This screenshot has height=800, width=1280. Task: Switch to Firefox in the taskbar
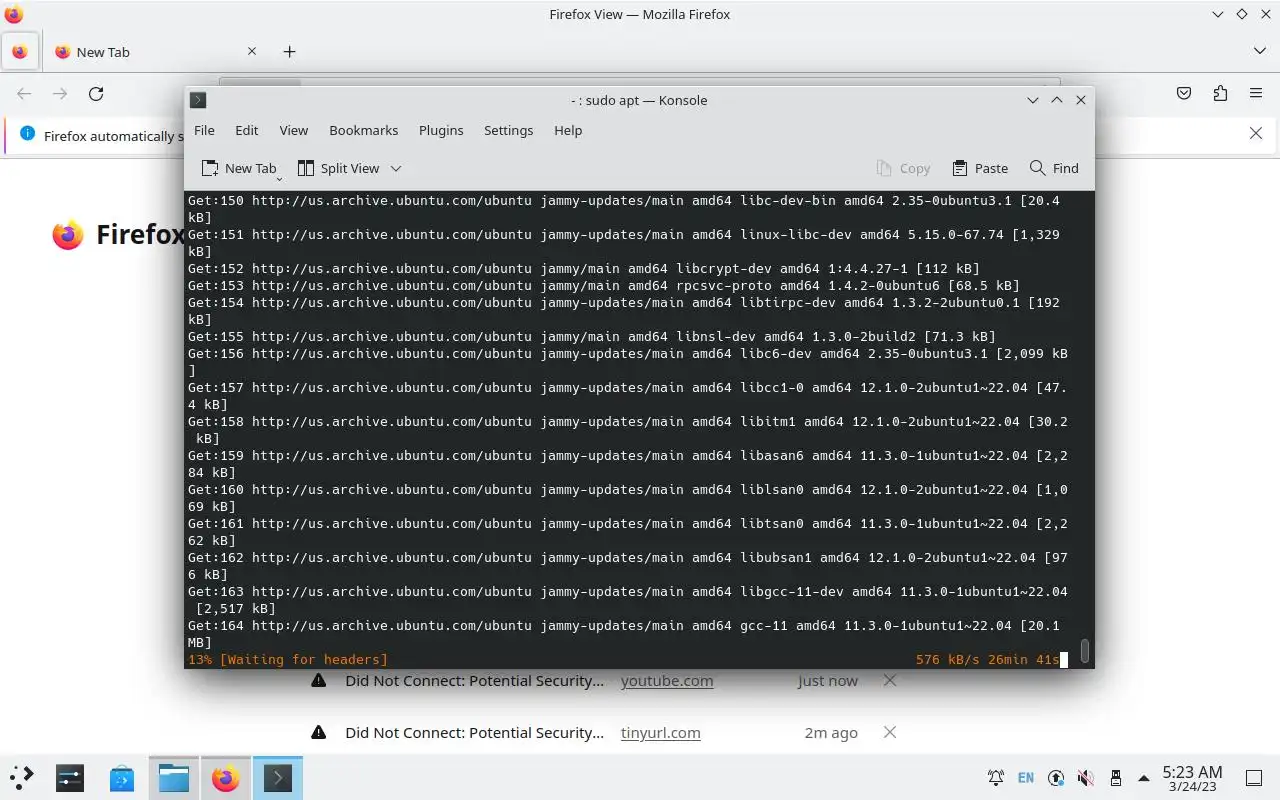(226, 777)
